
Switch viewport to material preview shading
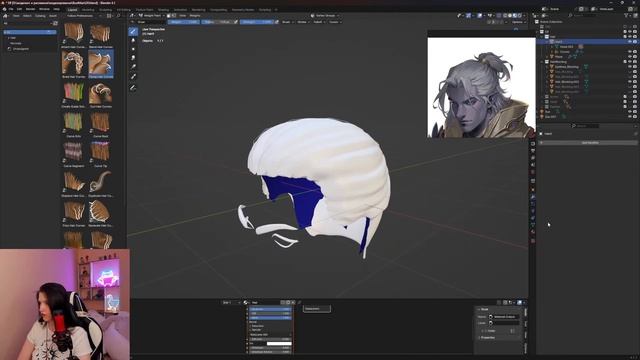tap(515, 16)
